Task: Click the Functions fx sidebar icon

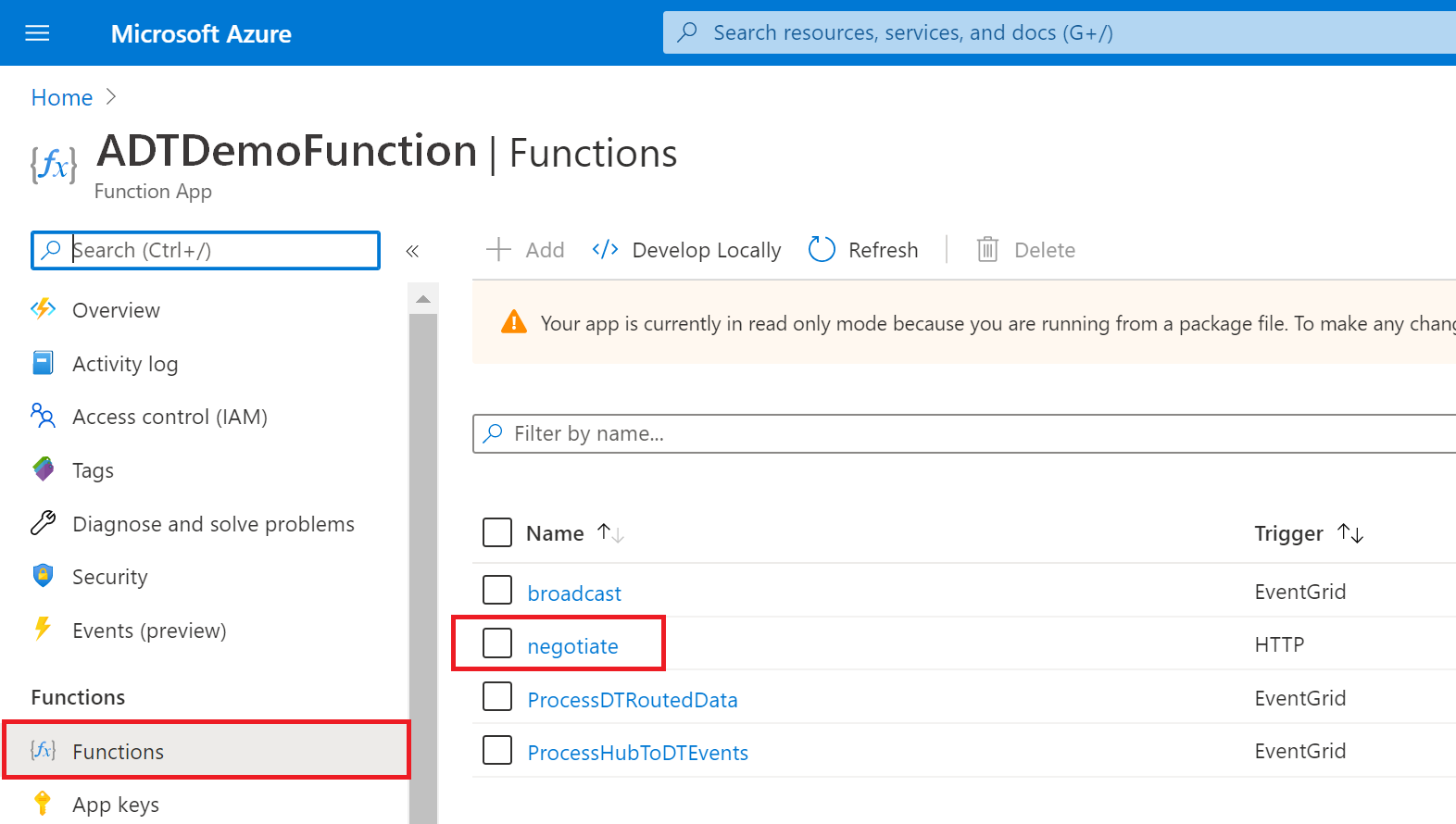Action: [x=44, y=750]
